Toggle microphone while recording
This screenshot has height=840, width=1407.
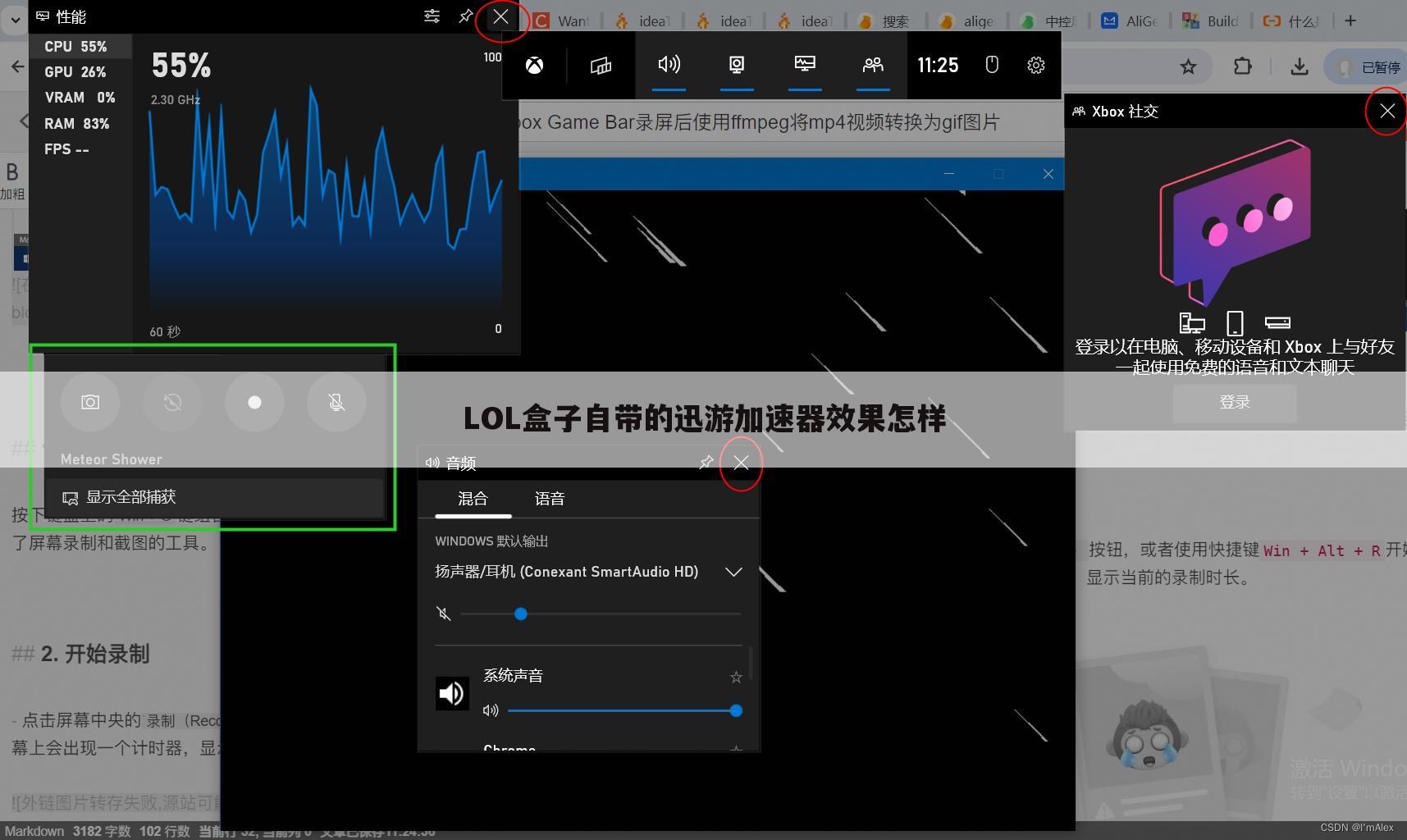tap(336, 402)
